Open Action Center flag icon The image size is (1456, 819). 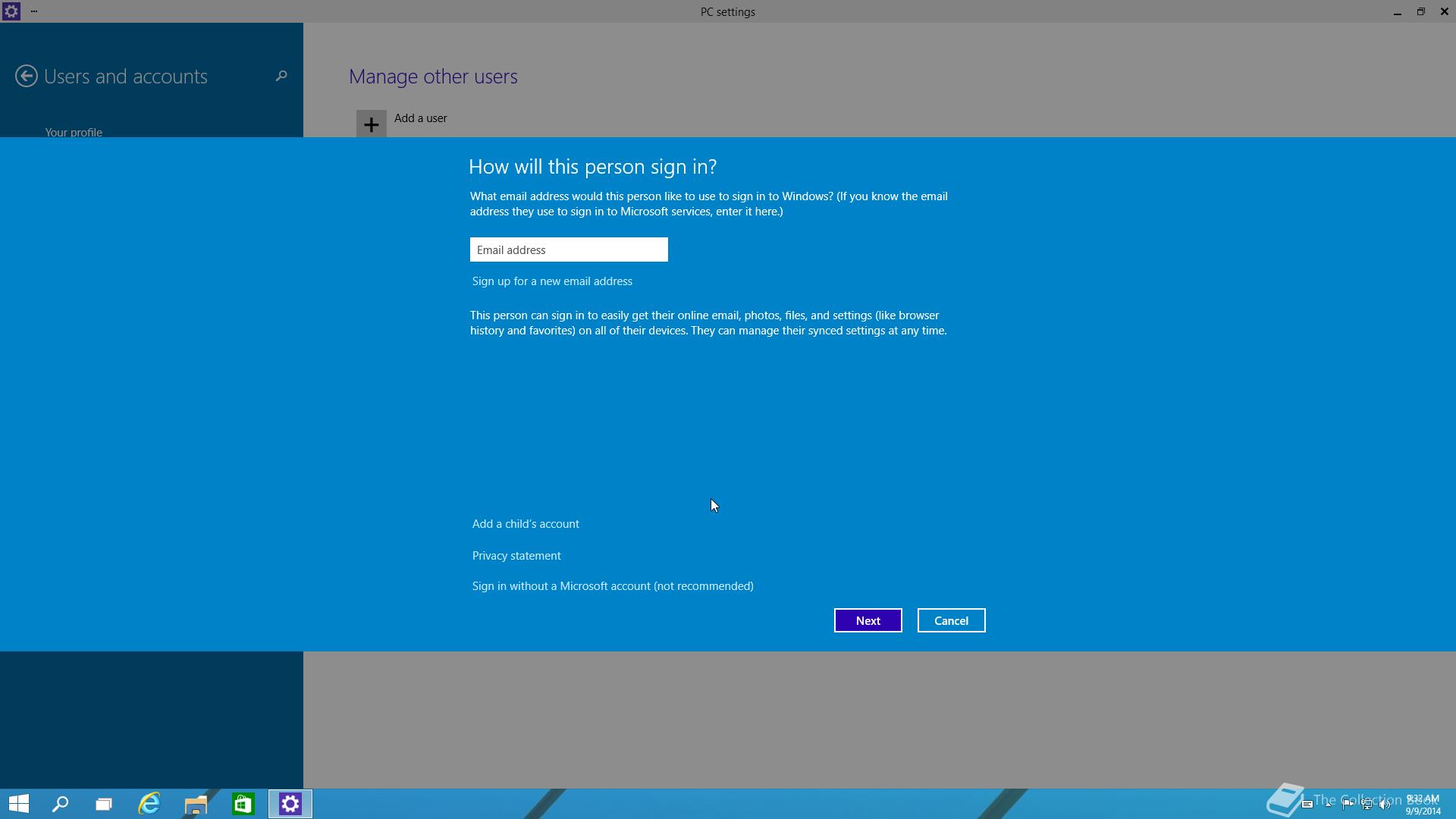pos(1348,805)
